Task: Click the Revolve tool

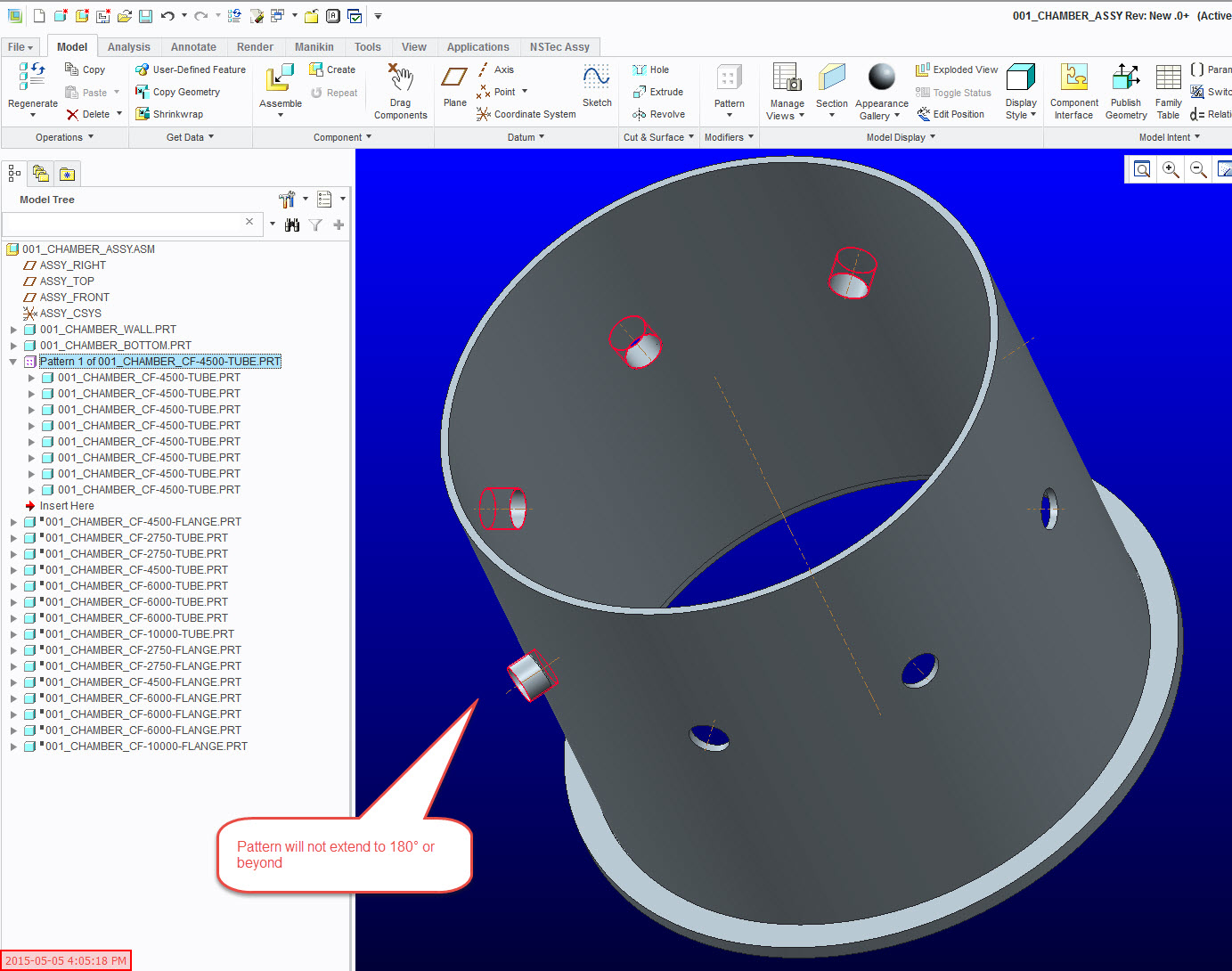Action: [659, 114]
